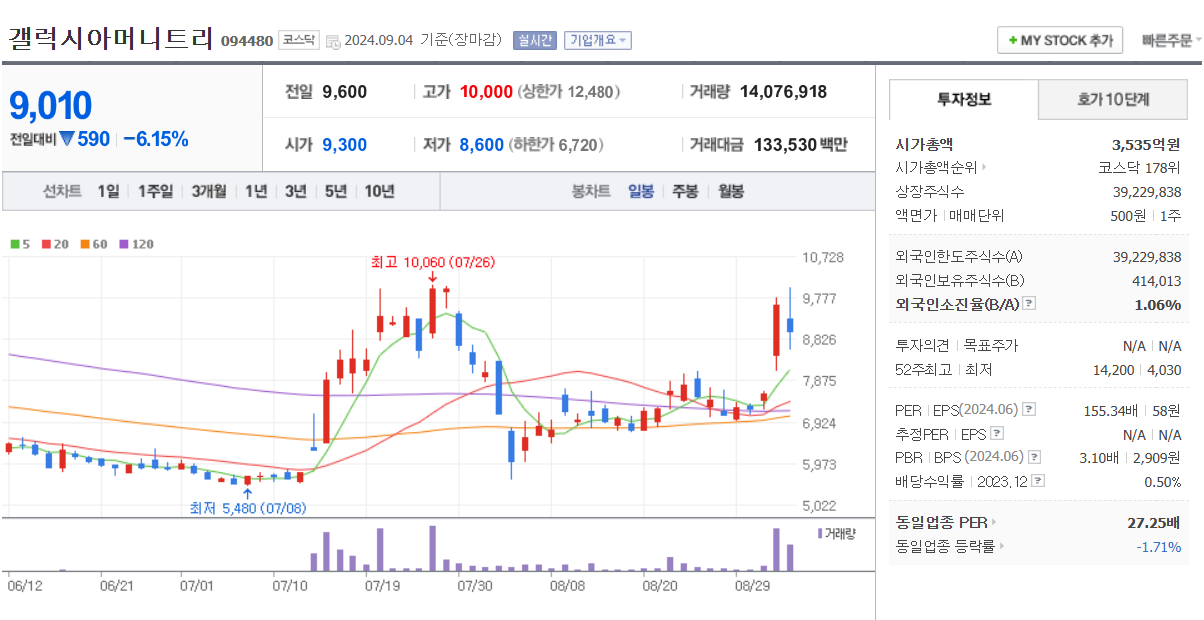Click the 동일업종 PER value 27.25배
The image size is (1204, 620).
pyautogui.click(x=1154, y=522)
